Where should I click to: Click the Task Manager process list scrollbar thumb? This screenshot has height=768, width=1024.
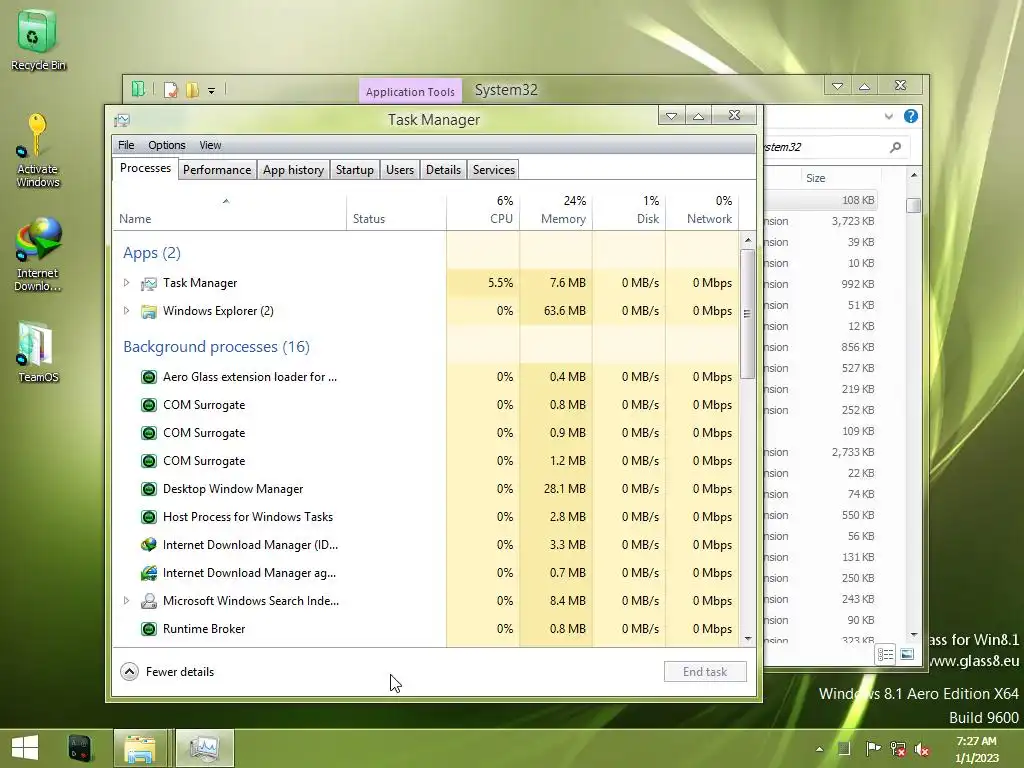(748, 313)
